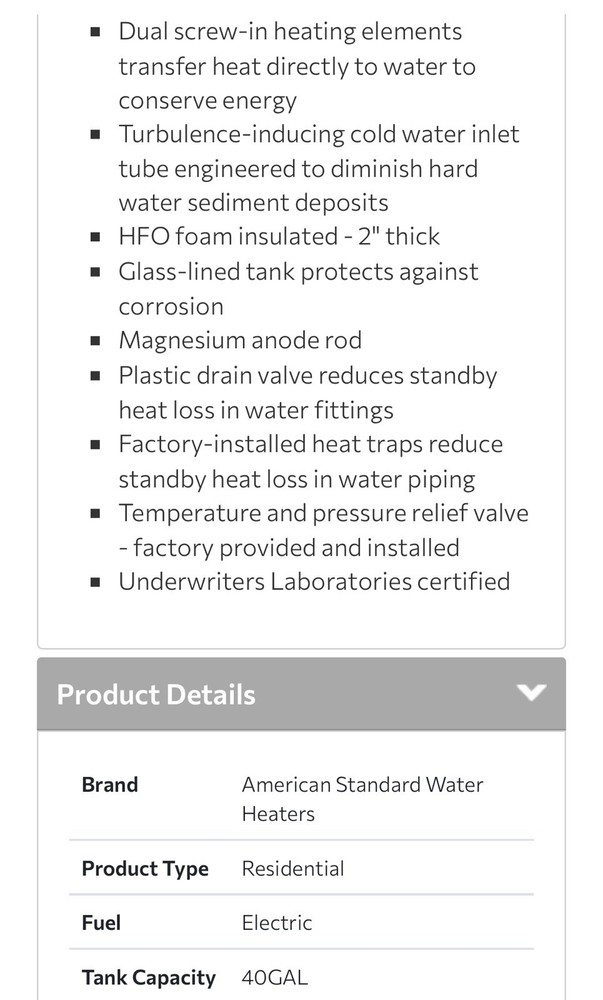Click the bullet marker next to Glass-lined tank
The image size is (603, 1000).
click(95, 271)
